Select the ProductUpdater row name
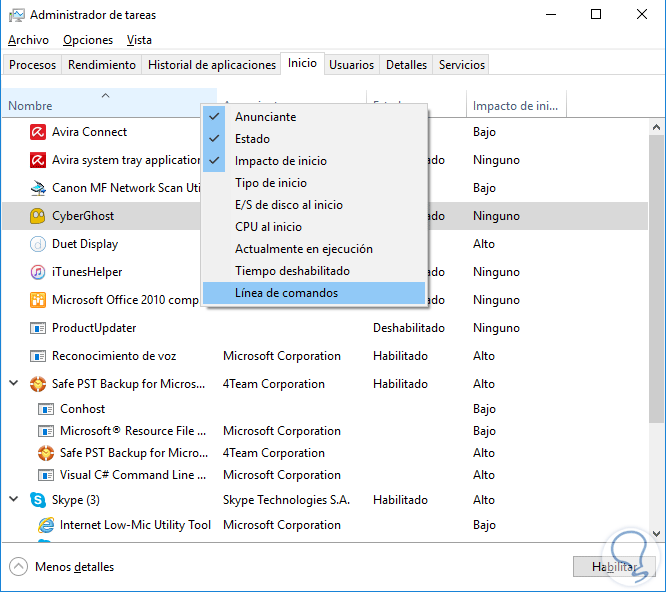The image size is (666, 592). pos(94,328)
